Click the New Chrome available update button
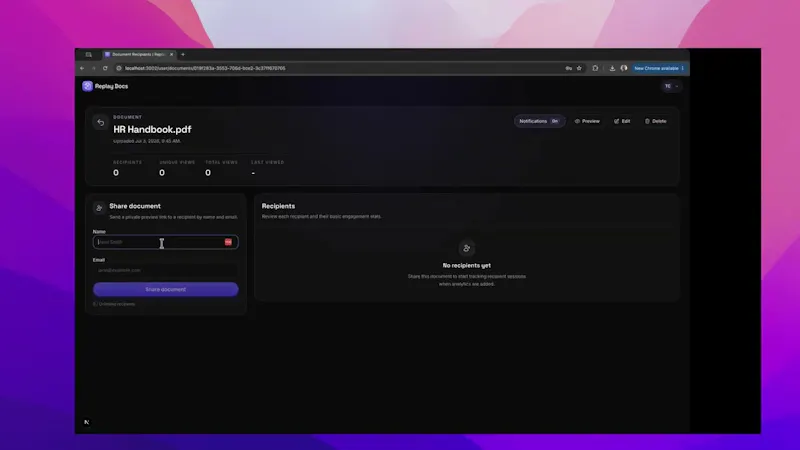The image size is (800, 450). (x=659, y=68)
